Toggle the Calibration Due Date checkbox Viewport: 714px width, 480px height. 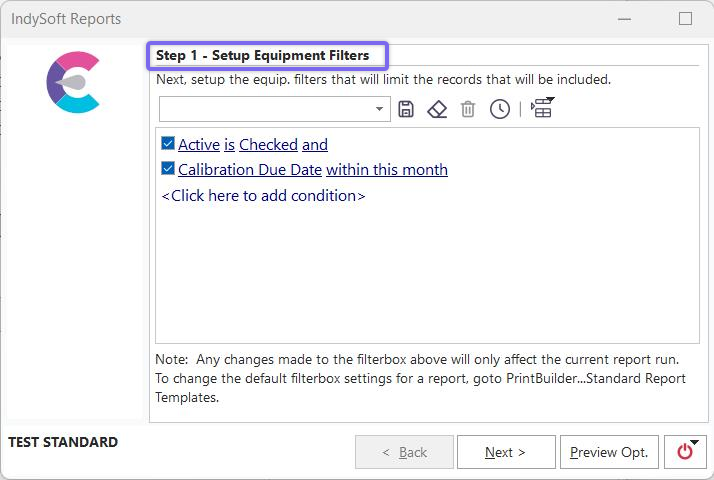168,169
